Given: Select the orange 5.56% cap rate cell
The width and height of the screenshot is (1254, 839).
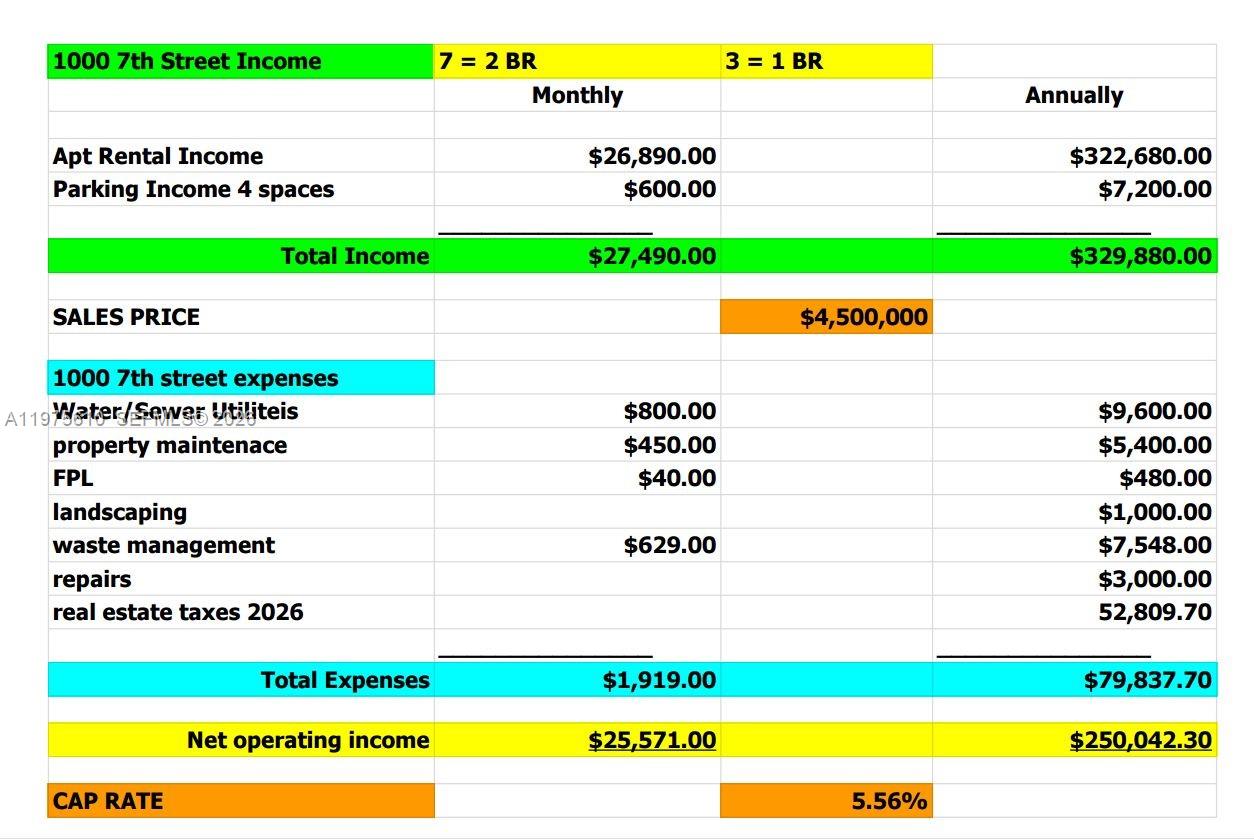Looking at the screenshot, I should click(826, 801).
